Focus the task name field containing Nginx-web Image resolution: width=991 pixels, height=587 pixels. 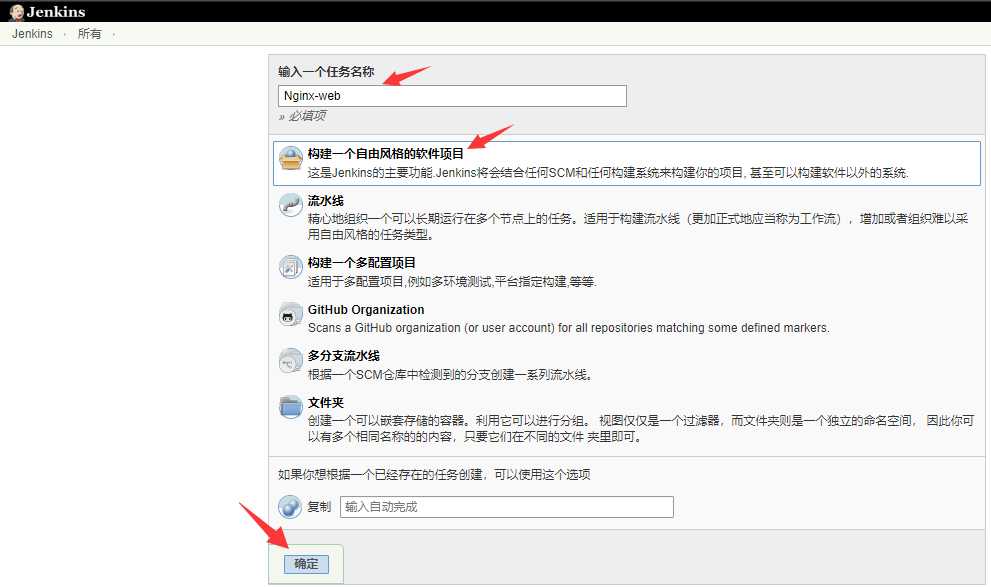(x=452, y=96)
